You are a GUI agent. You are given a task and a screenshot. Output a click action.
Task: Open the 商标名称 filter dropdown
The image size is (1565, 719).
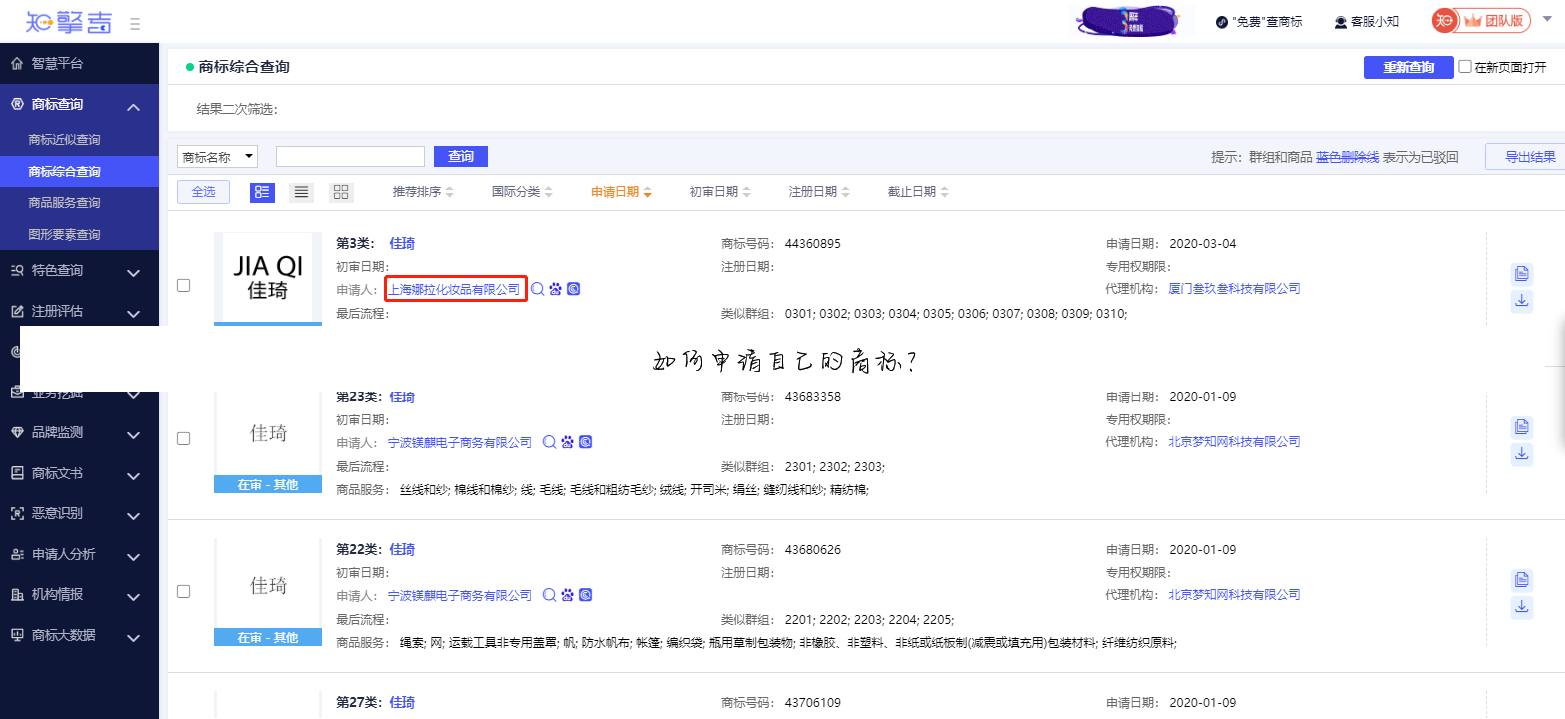tap(217, 157)
